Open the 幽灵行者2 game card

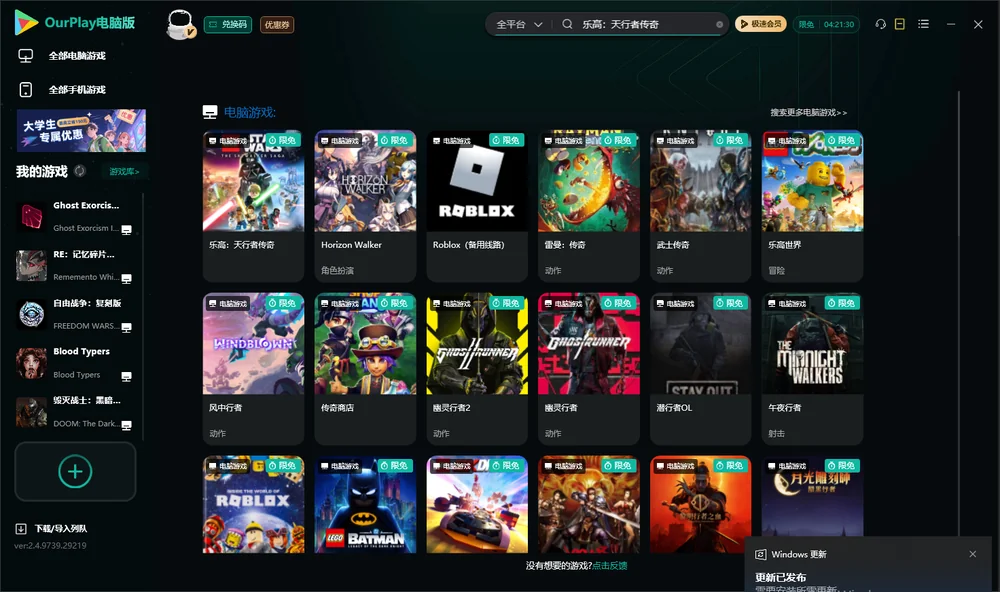(477, 369)
